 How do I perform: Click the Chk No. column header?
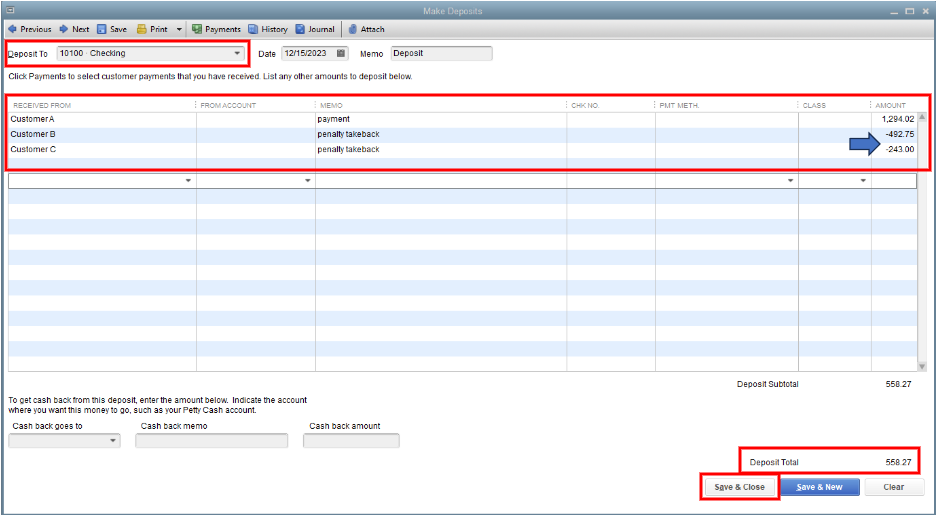click(585, 105)
